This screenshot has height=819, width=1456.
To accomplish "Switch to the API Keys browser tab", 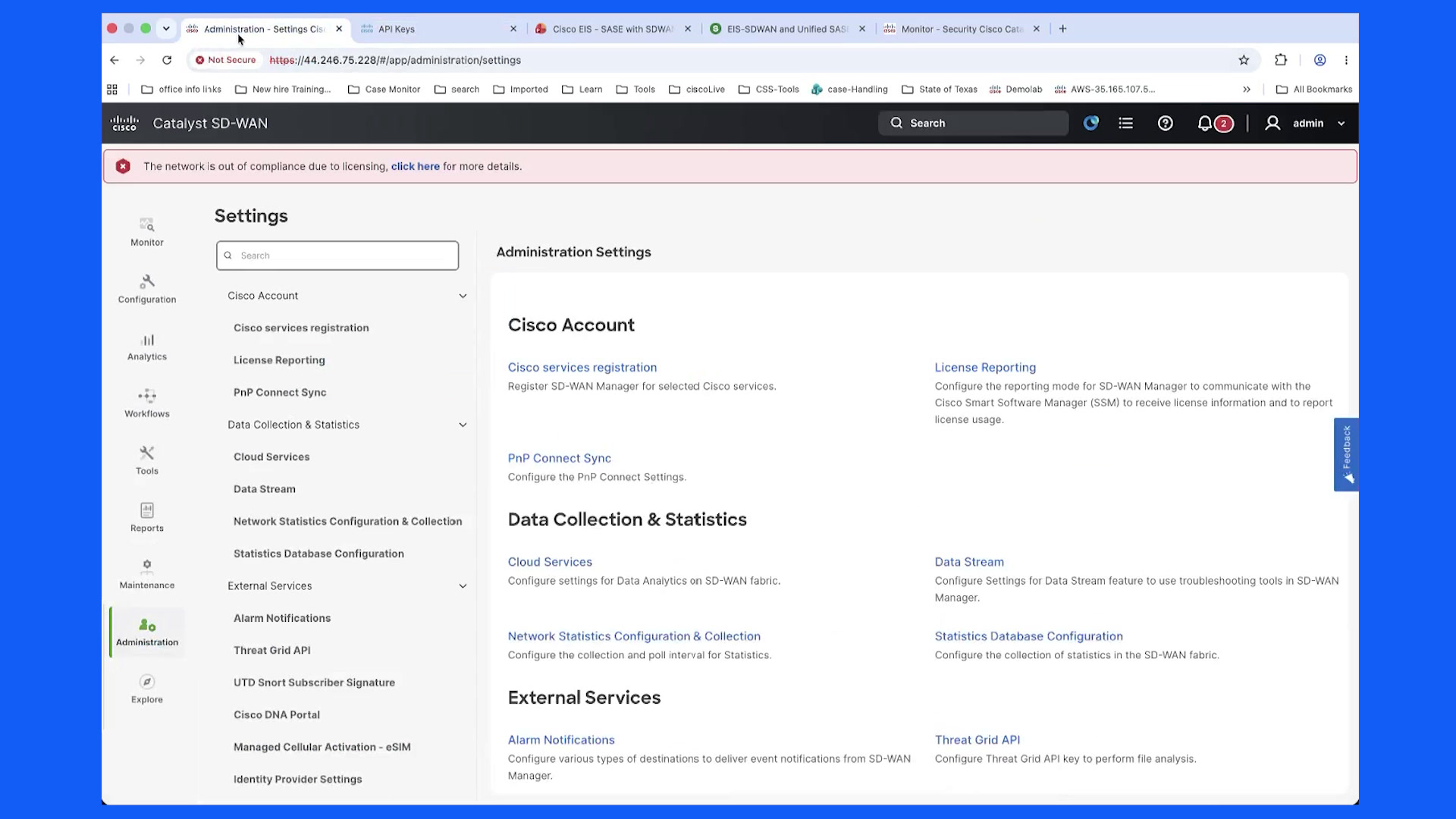I will pyautogui.click(x=438, y=29).
